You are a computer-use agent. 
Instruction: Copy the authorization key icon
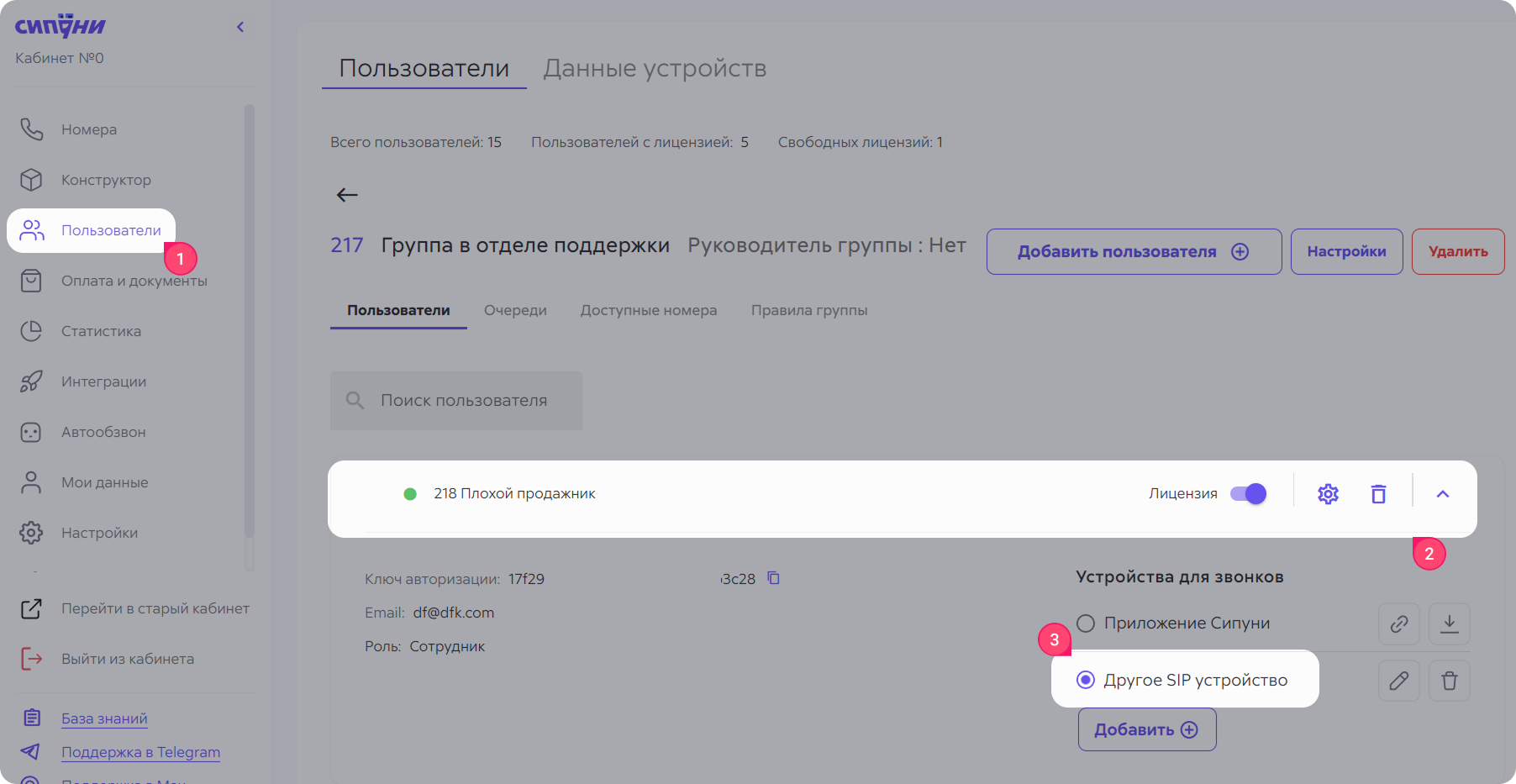point(774,578)
